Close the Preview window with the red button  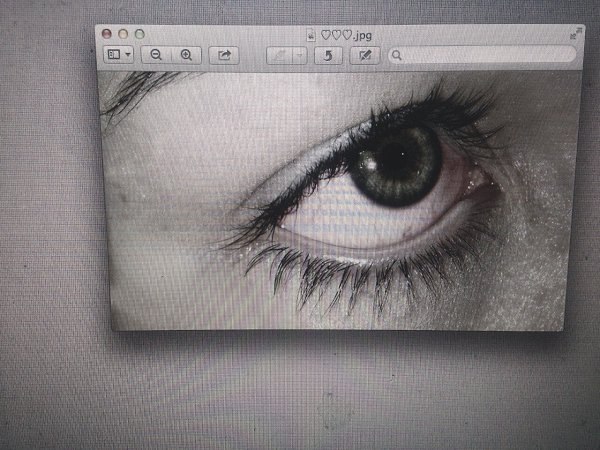point(107,34)
